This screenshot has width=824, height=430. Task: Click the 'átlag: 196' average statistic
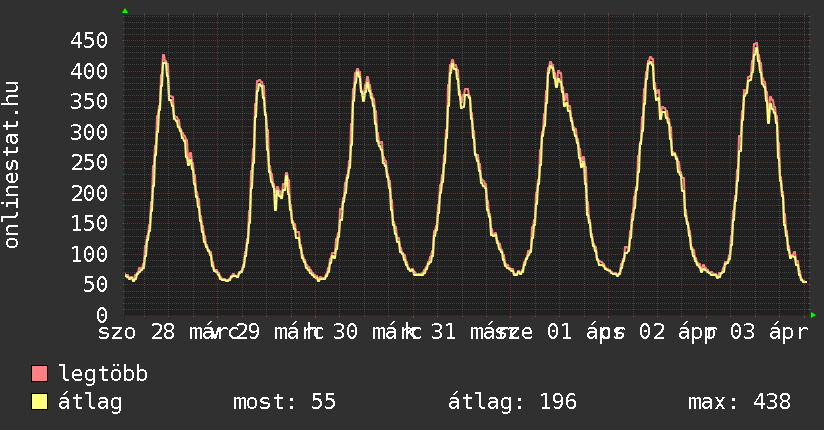(513, 402)
